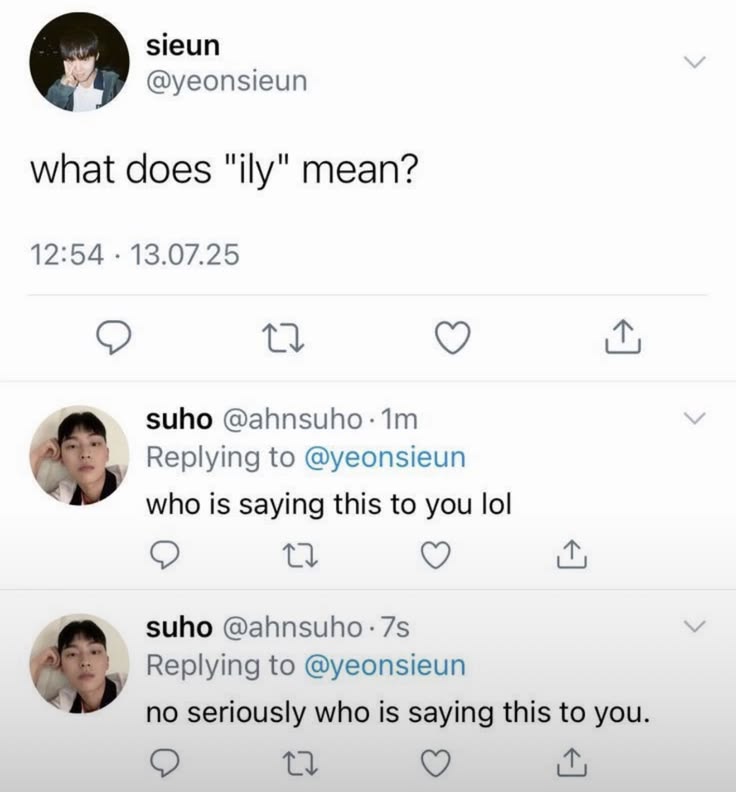Reply to sieun's "ily" tweet
Viewport: 736px width, 792px height.
[114, 337]
